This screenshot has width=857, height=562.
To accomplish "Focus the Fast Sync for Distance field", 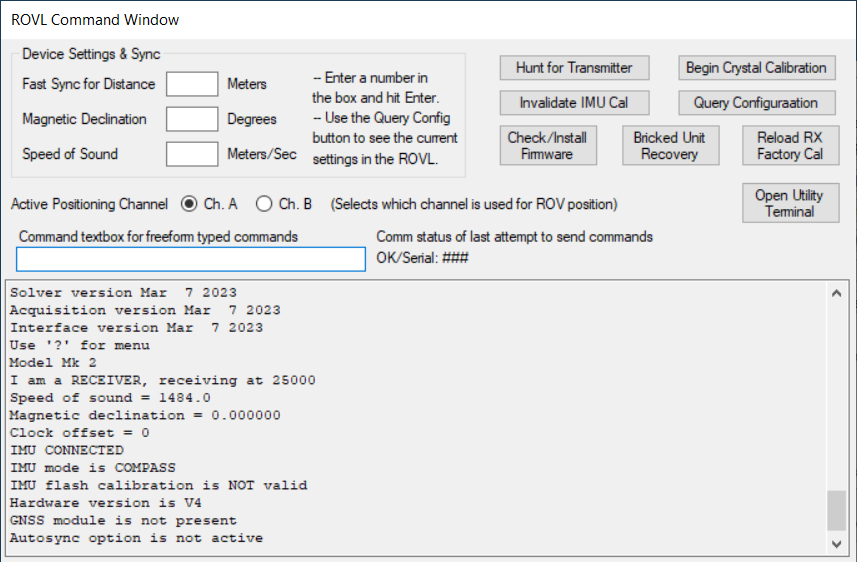I will click(192, 84).
